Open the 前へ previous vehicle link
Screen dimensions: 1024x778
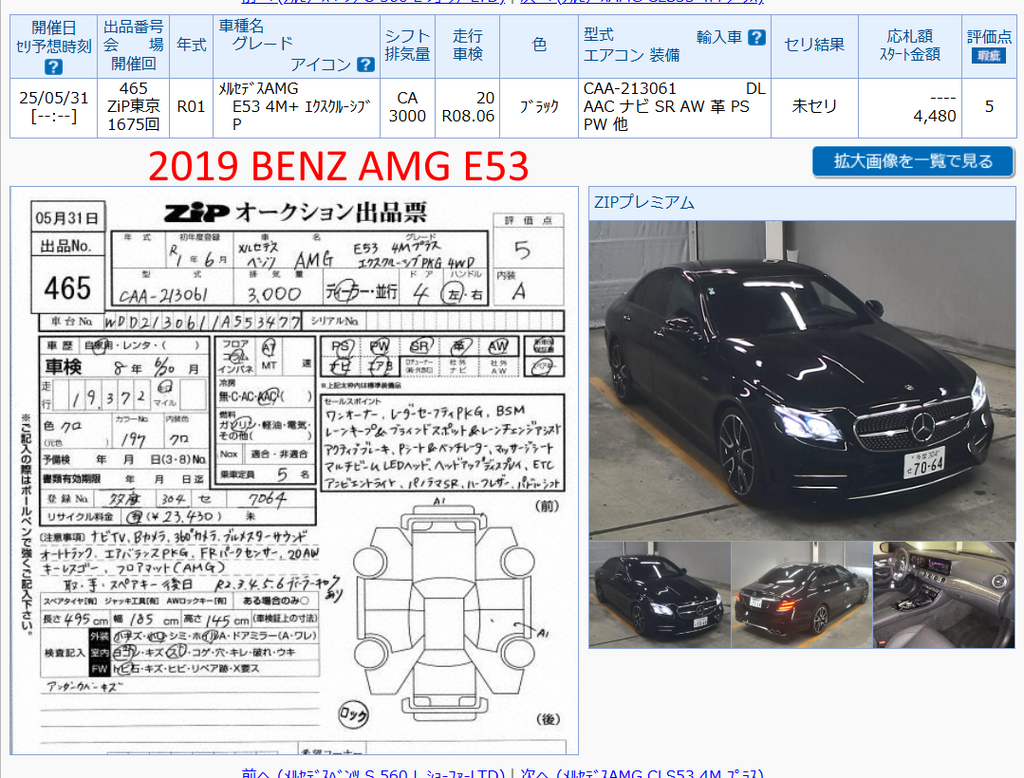pos(373,773)
